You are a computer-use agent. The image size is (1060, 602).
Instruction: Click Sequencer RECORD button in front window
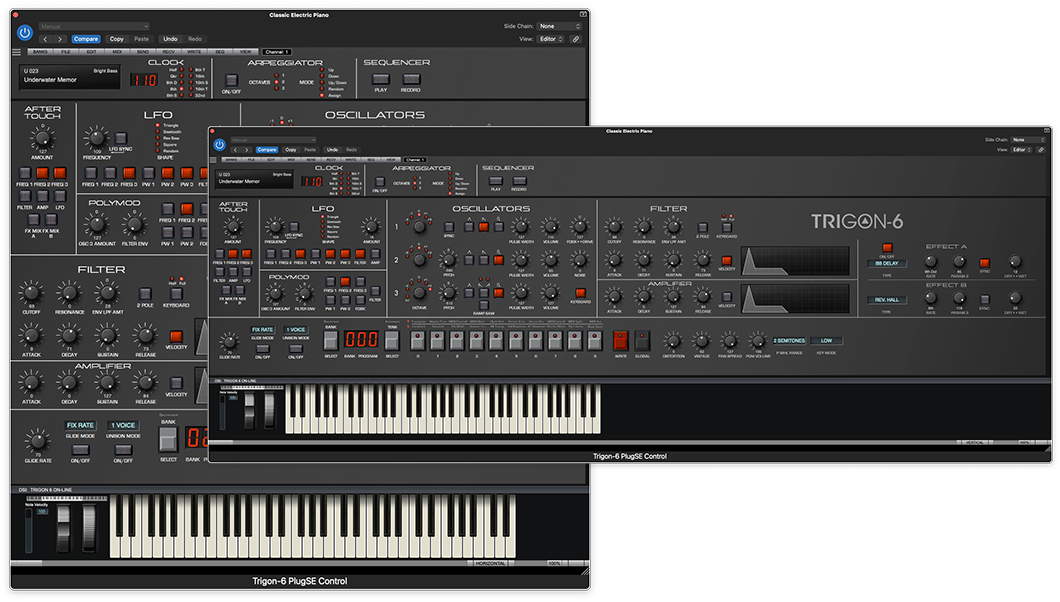point(519,181)
